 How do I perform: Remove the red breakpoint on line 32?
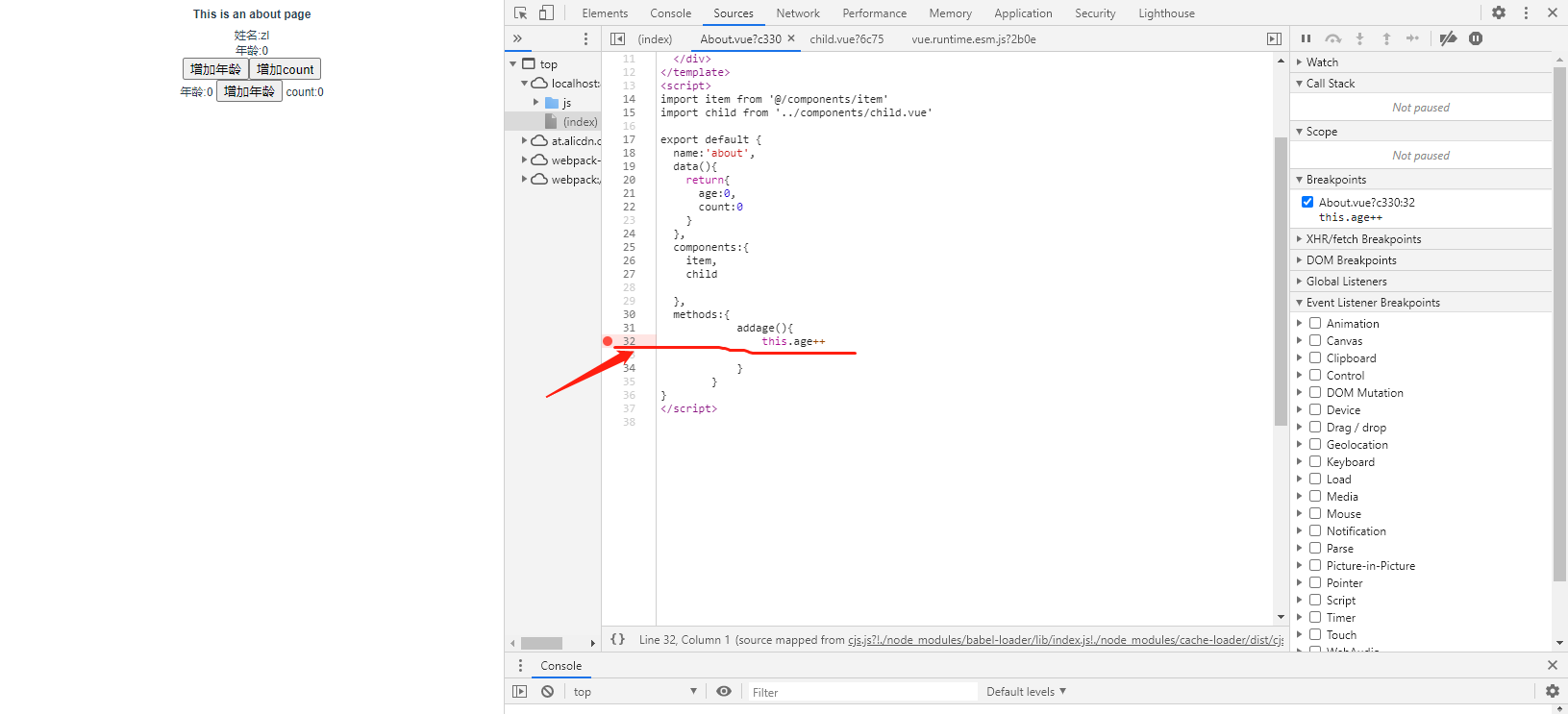[x=608, y=341]
